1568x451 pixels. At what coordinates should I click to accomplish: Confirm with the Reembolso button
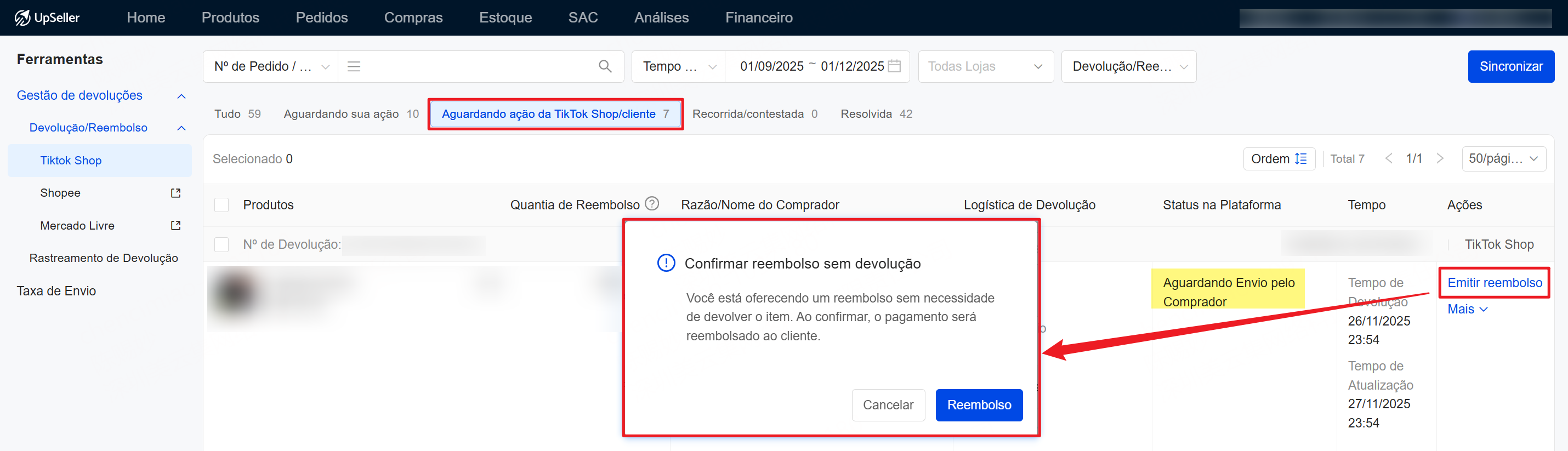pyautogui.click(x=978, y=405)
